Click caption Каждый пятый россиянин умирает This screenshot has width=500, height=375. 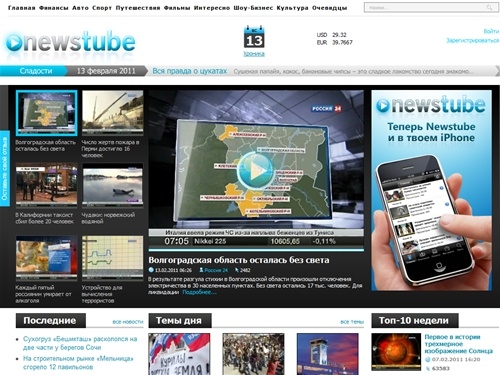[x=43, y=294]
